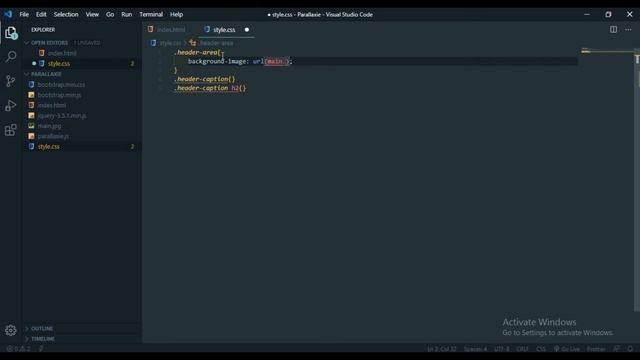The height and width of the screenshot is (360, 640).
Task: Open the Run menu
Action: click(x=127, y=14)
